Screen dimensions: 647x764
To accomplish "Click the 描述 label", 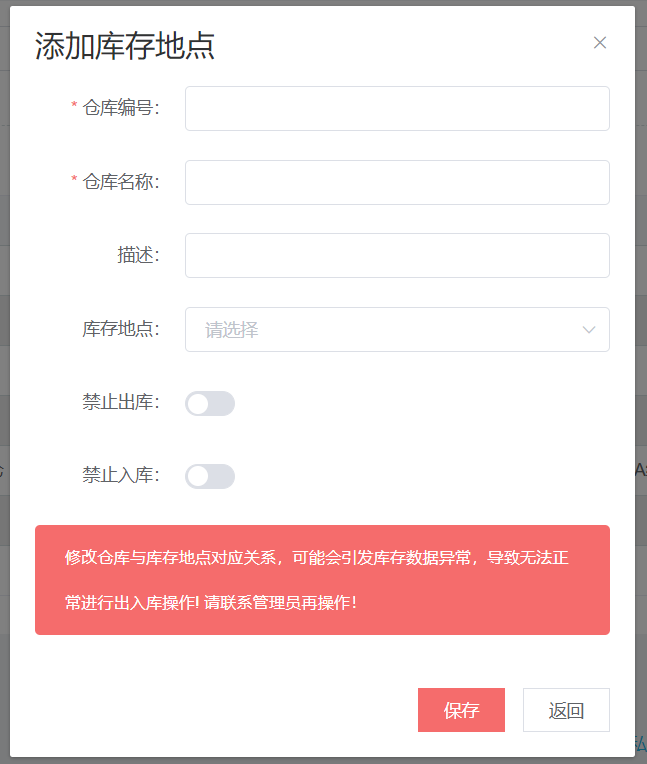I will (138, 255).
